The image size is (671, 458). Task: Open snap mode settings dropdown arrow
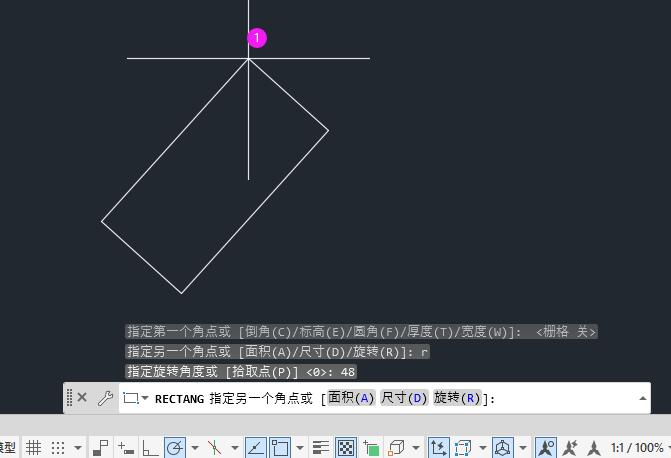point(78,448)
